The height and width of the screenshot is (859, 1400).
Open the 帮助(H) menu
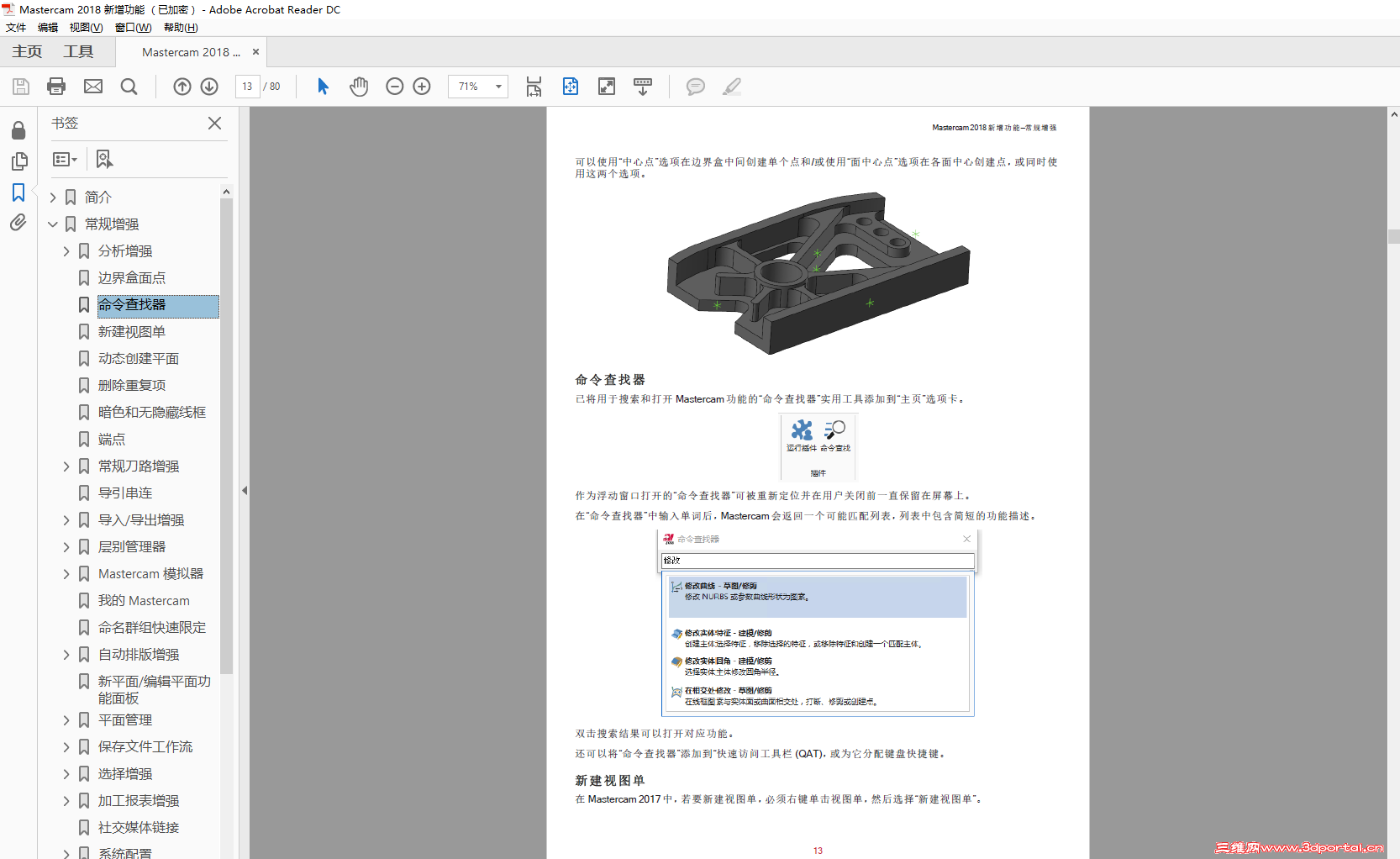click(x=181, y=28)
